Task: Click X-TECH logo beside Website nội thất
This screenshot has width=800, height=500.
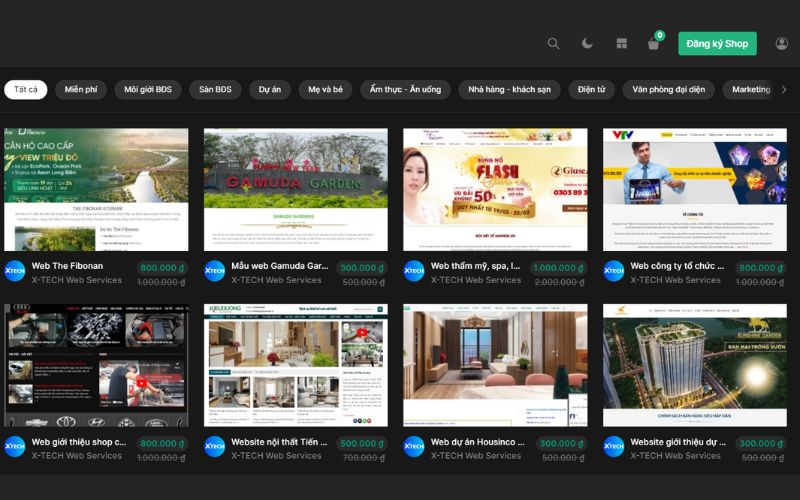Action: (x=215, y=447)
